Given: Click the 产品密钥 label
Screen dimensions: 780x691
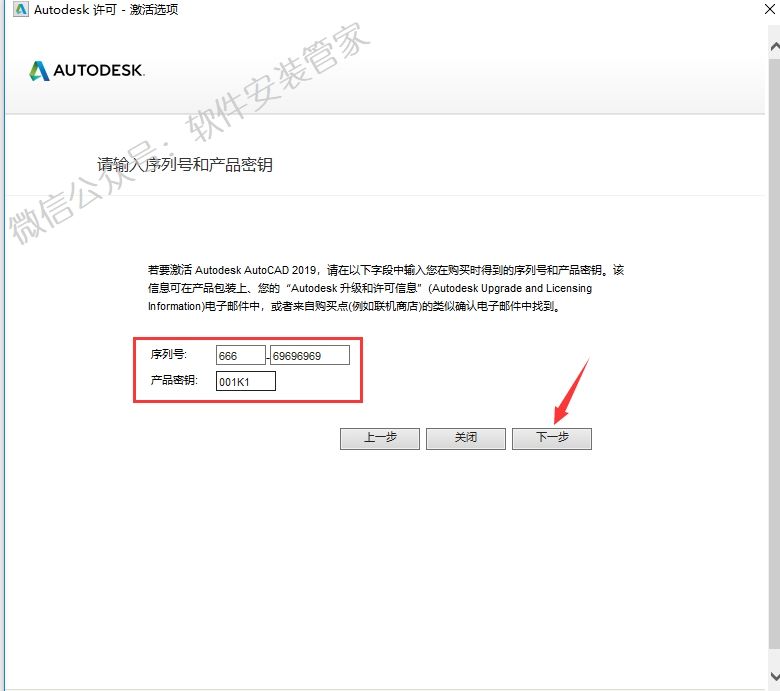Looking at the screenshot, I should coord(174,381).
